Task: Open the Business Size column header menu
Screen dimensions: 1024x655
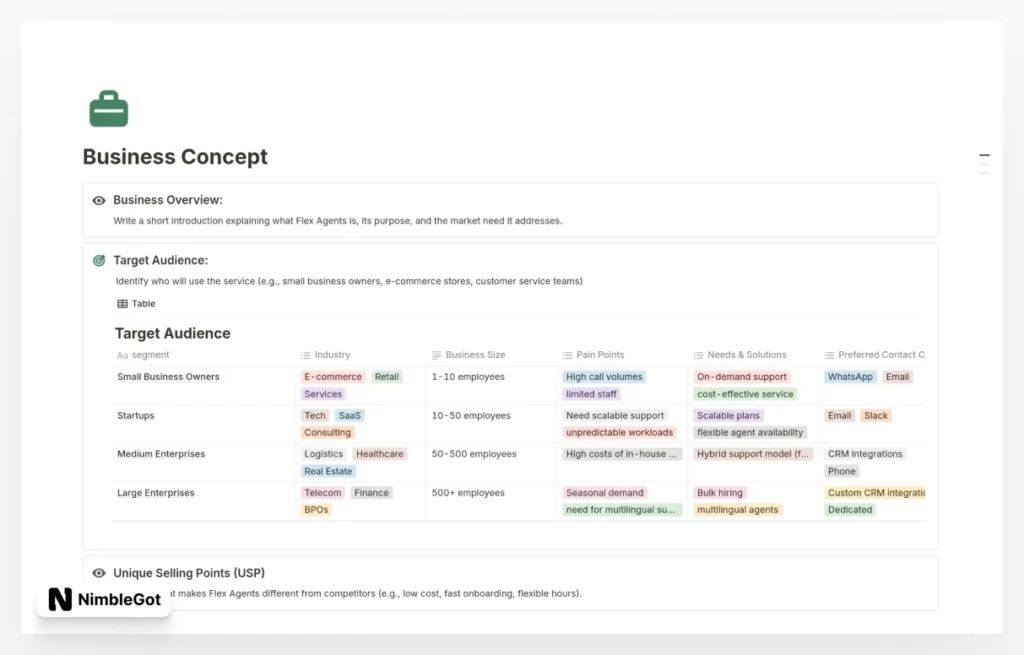Action: (x=475, y=355)
